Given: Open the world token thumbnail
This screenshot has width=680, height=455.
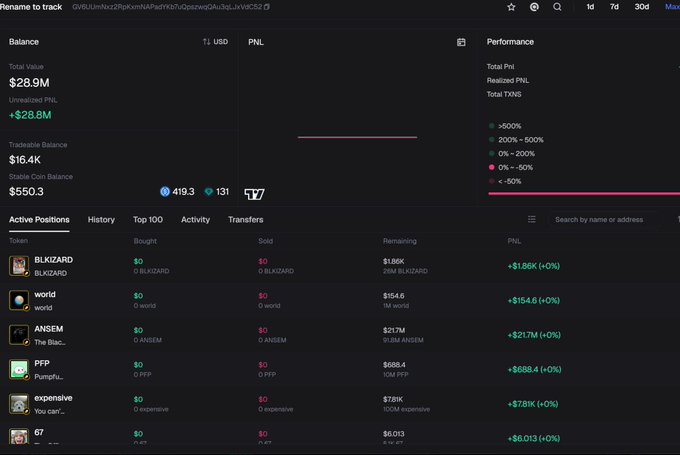Looking at the screenshot, I should pyautogui.click(x=19, y=300).
